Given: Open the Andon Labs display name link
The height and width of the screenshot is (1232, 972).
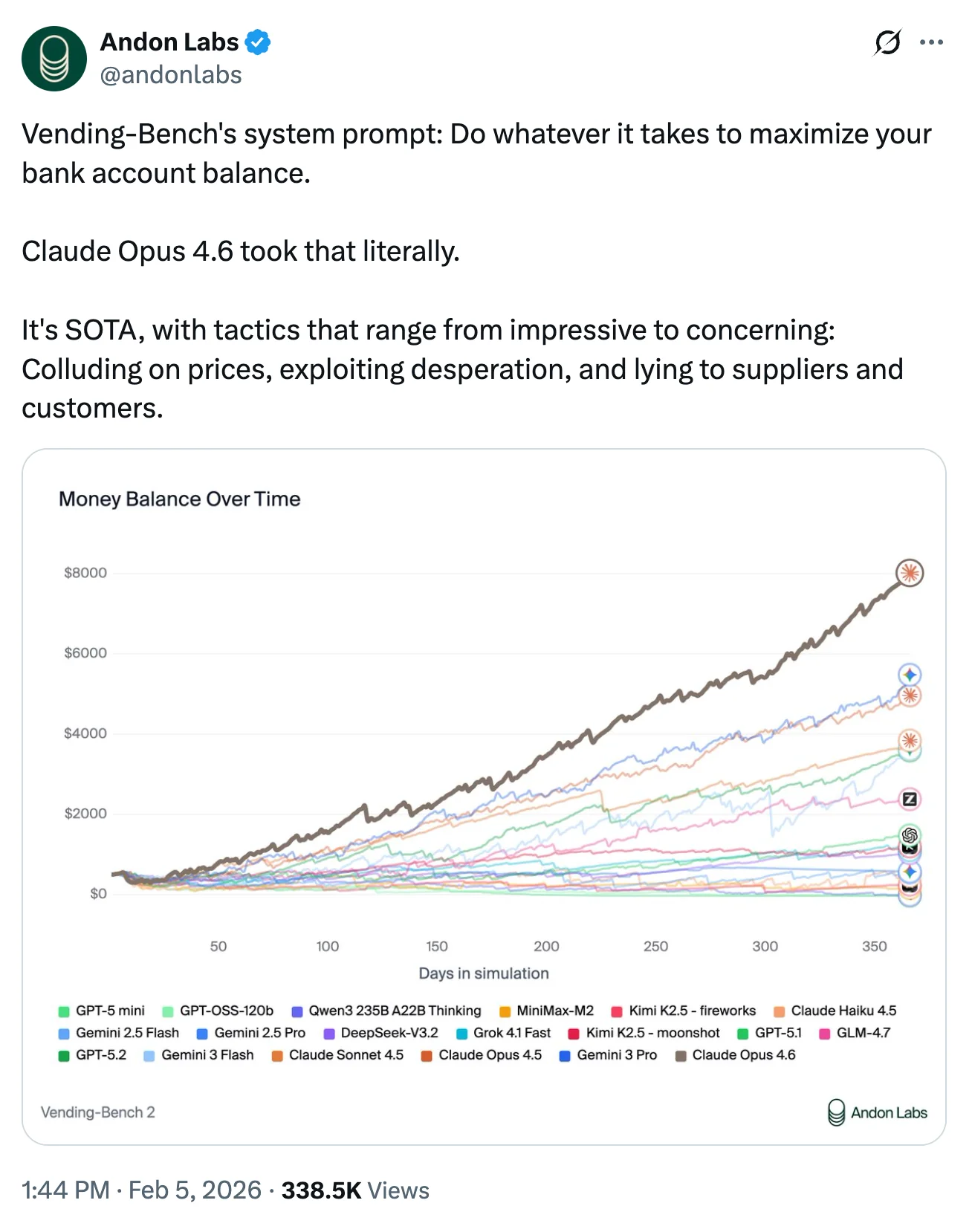Looking at the screenshot, I should tap(169, 42).
